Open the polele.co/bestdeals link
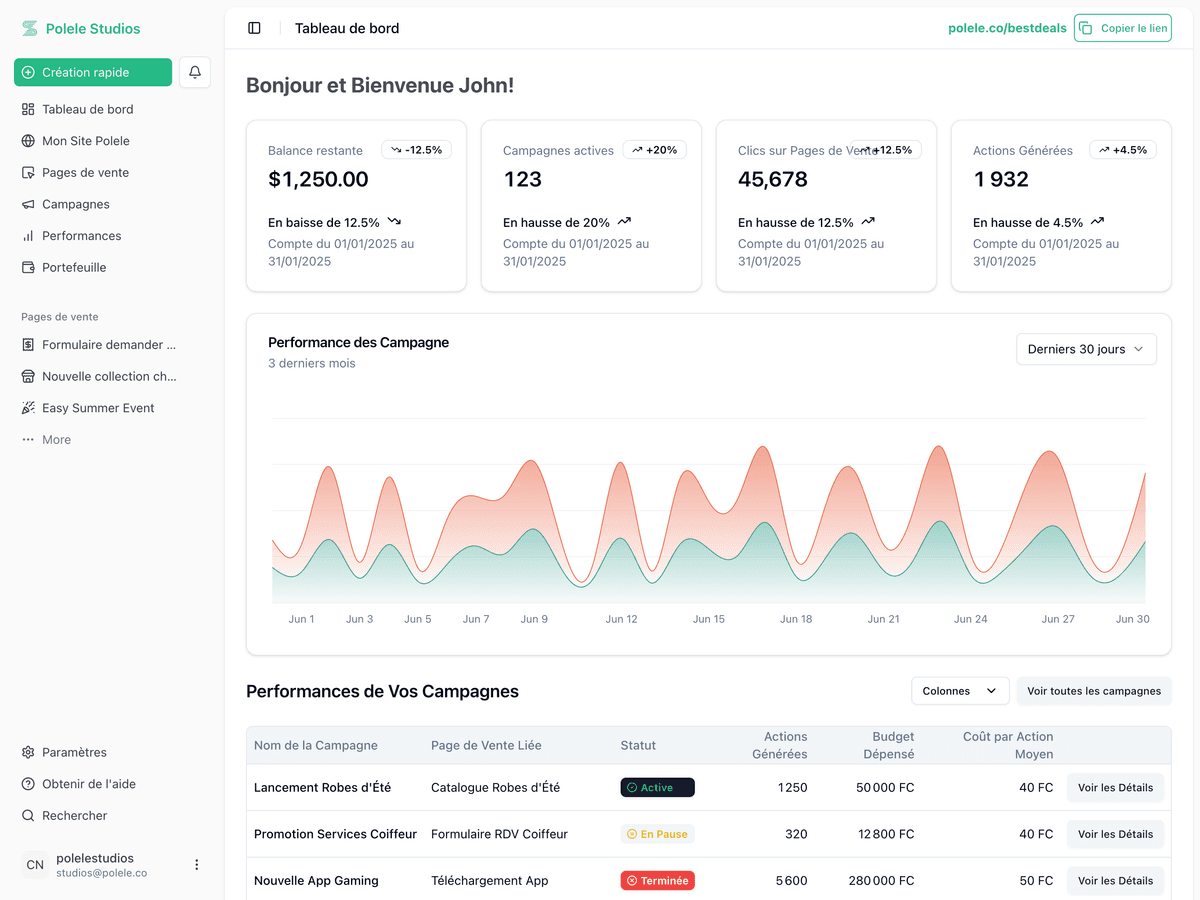This screenshot has width=1200, height=900. point(1007,28)
